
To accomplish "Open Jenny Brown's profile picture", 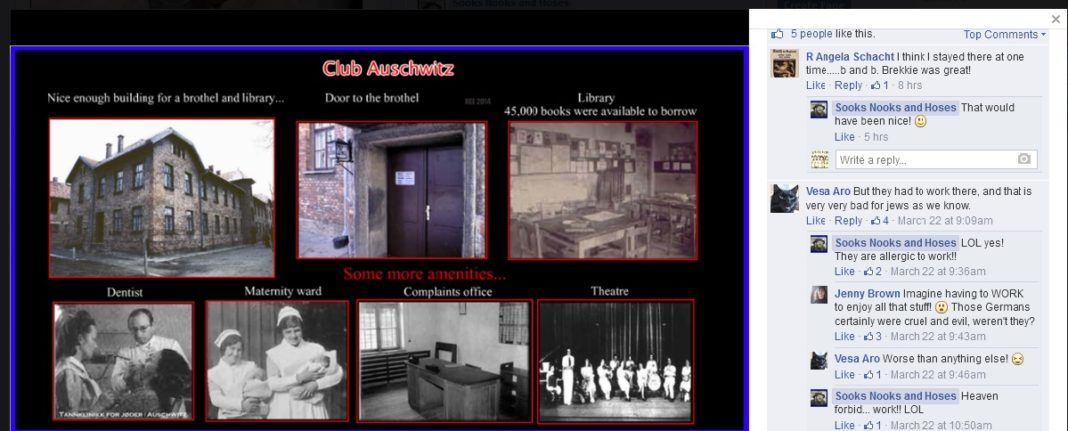I will [819, 295].
